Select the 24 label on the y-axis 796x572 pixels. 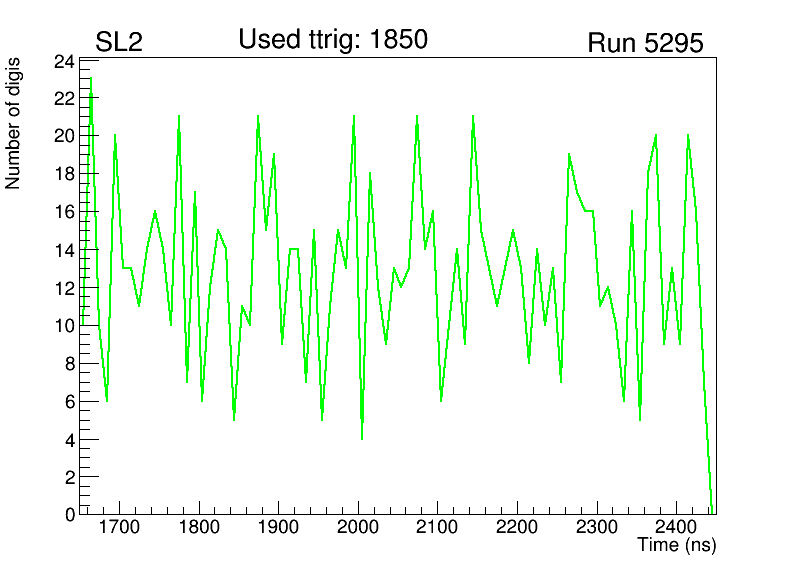[63, 61]
